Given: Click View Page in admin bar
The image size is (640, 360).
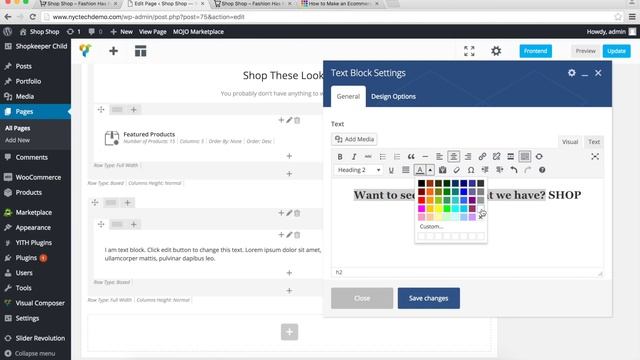Looking at the screenshot, I should [153, 32].
